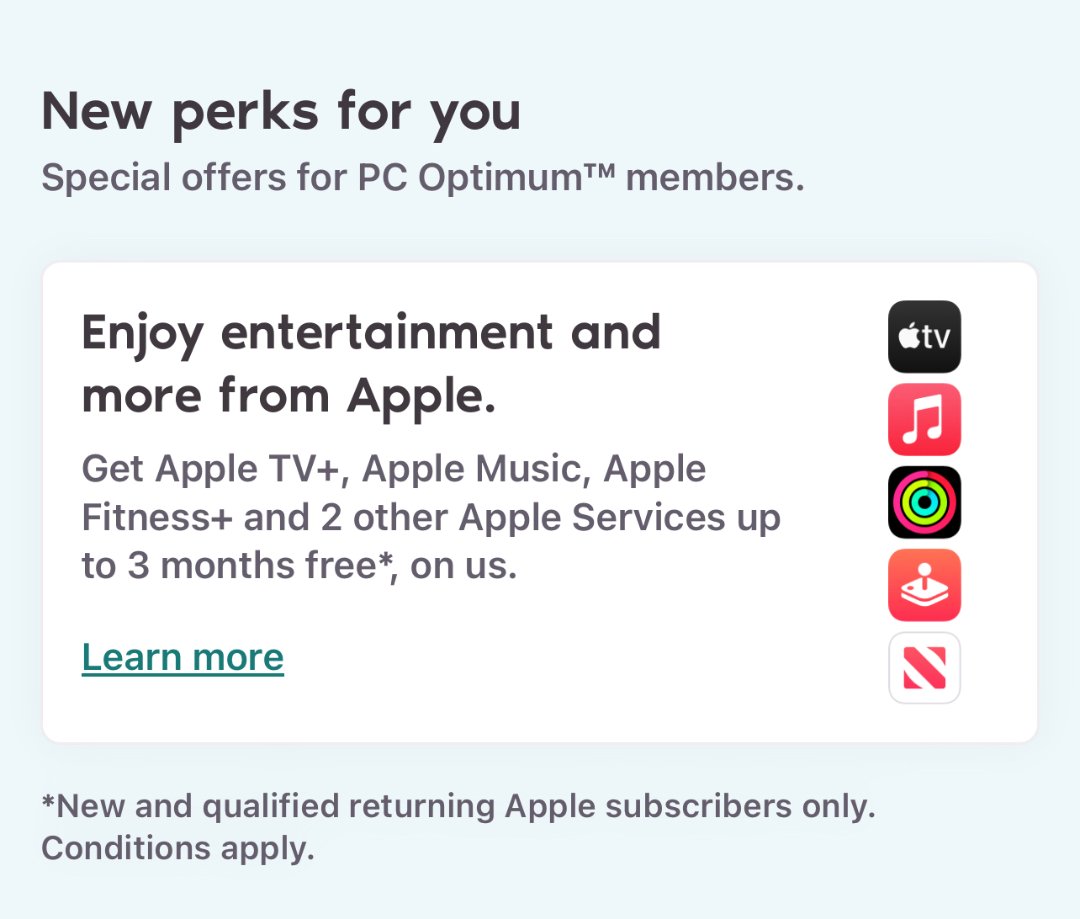Tap the "Enjoy entertainment and" card headline
Viewport: 1080px width, 919px height.
pyautogui.click(x=371, y=333)
